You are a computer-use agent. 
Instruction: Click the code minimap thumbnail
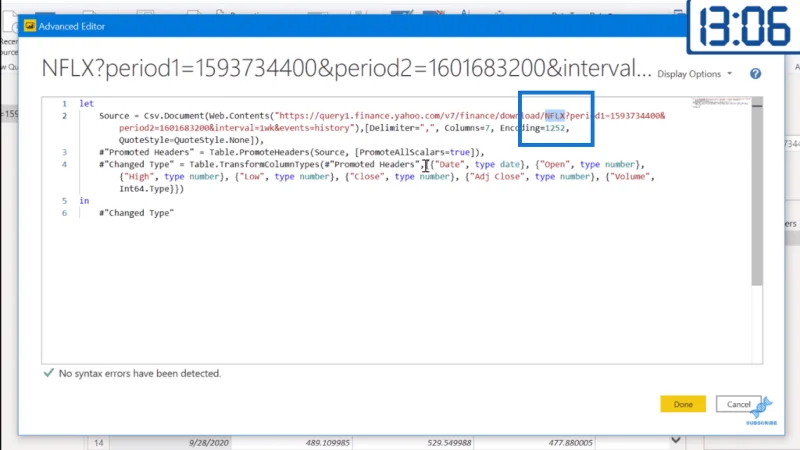[721, 103]
